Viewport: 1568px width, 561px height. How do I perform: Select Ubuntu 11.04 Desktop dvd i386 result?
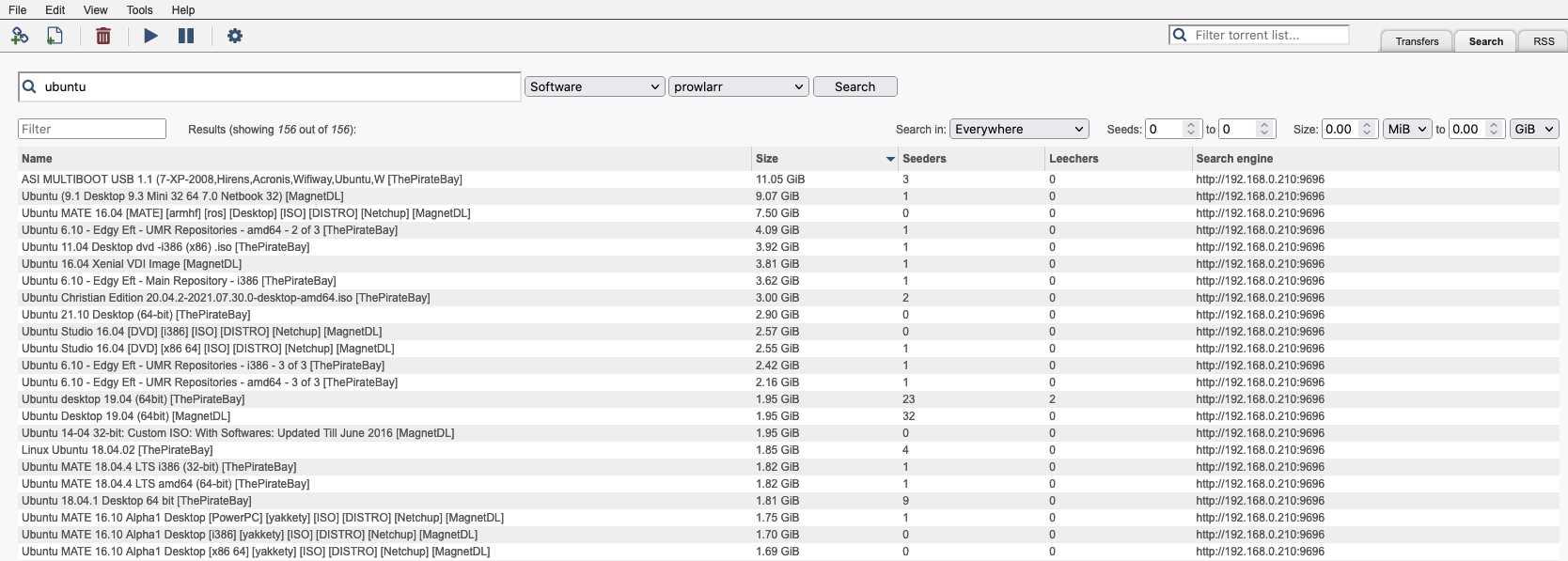click(788, 247)
